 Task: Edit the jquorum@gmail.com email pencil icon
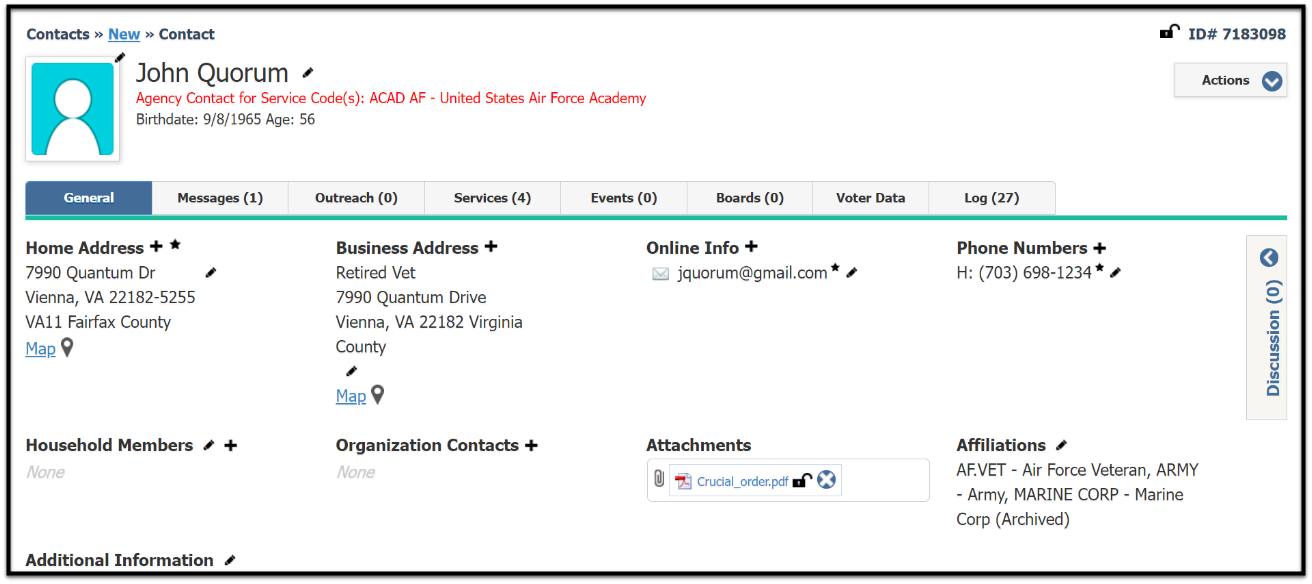(x=852, y=272)
